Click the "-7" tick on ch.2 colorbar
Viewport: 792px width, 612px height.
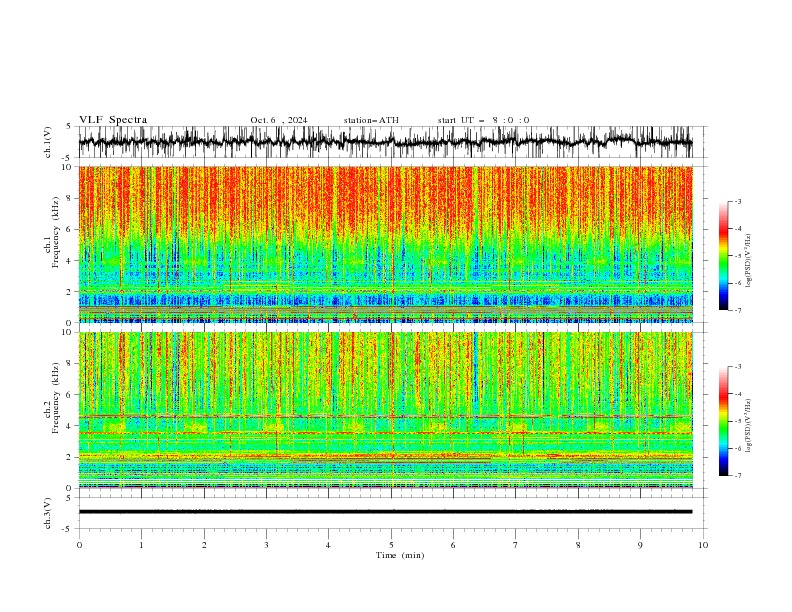point(737,475)
